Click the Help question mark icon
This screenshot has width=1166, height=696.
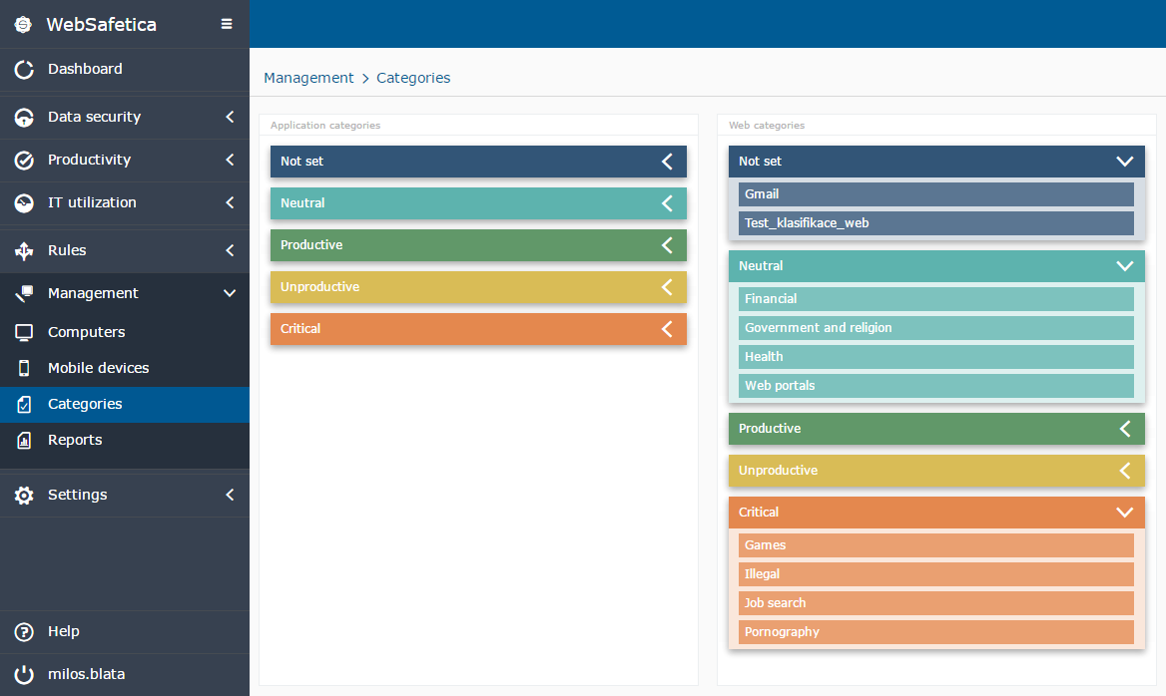point(24,632)
